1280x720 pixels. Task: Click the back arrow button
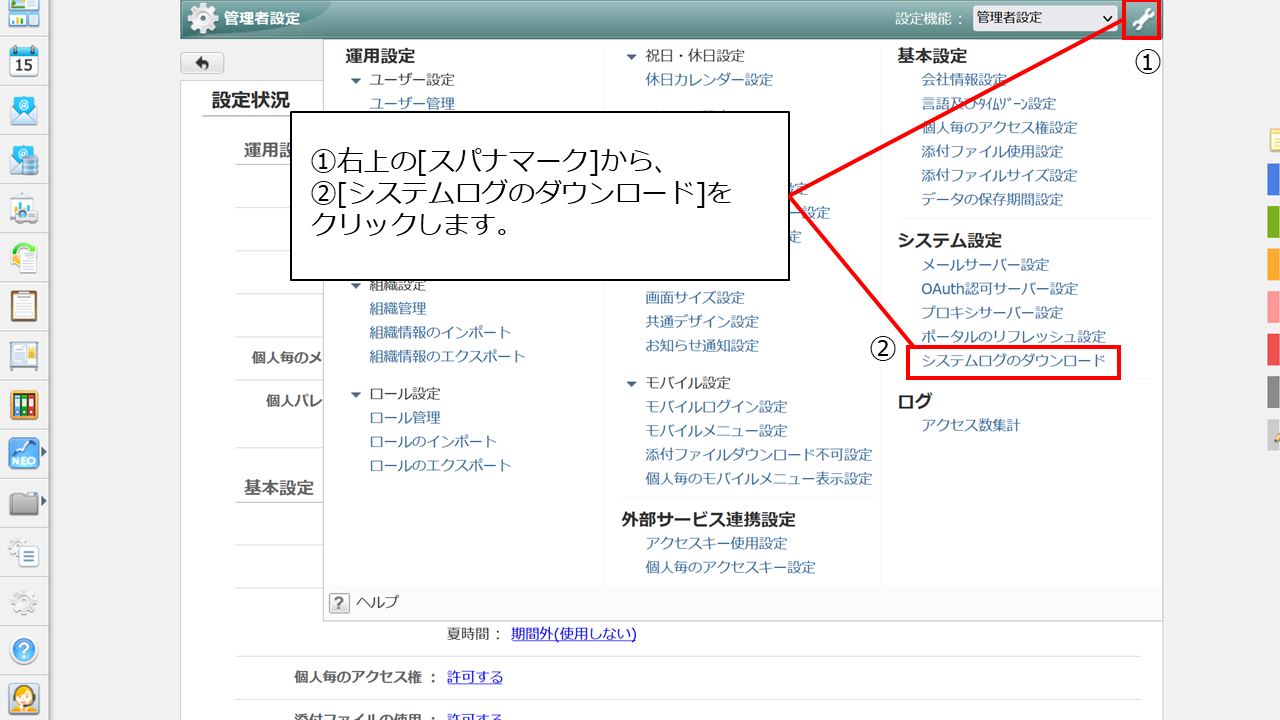(202, 63)
